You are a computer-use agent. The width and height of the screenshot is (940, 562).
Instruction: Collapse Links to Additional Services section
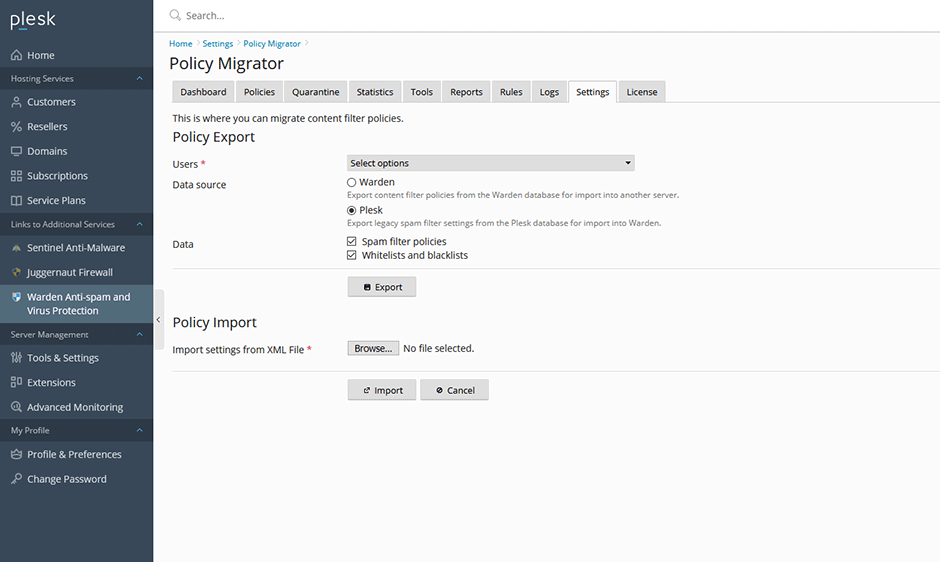click(x=140, y=224)
